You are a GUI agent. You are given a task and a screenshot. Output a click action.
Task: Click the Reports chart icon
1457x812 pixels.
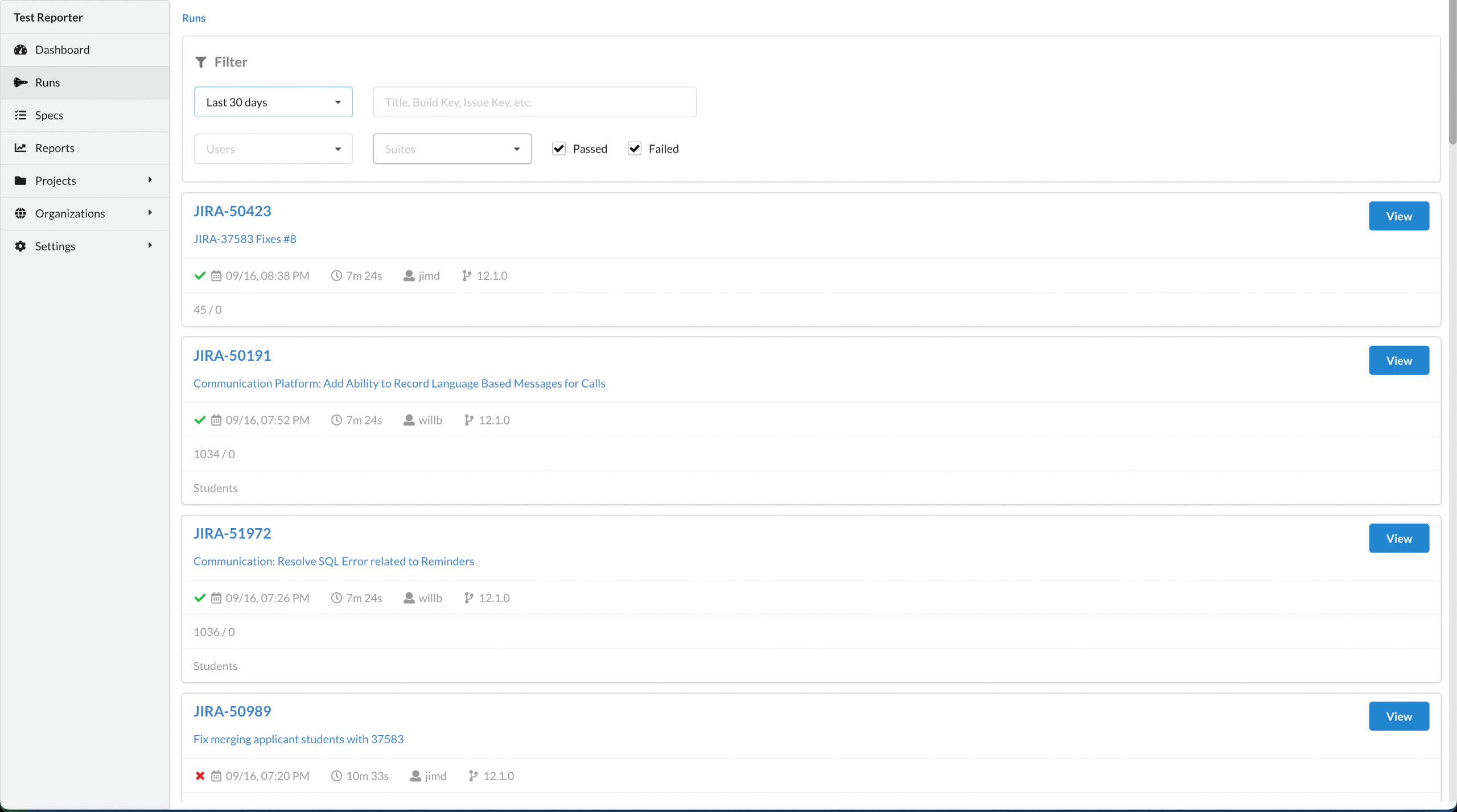tap(20, 148)
